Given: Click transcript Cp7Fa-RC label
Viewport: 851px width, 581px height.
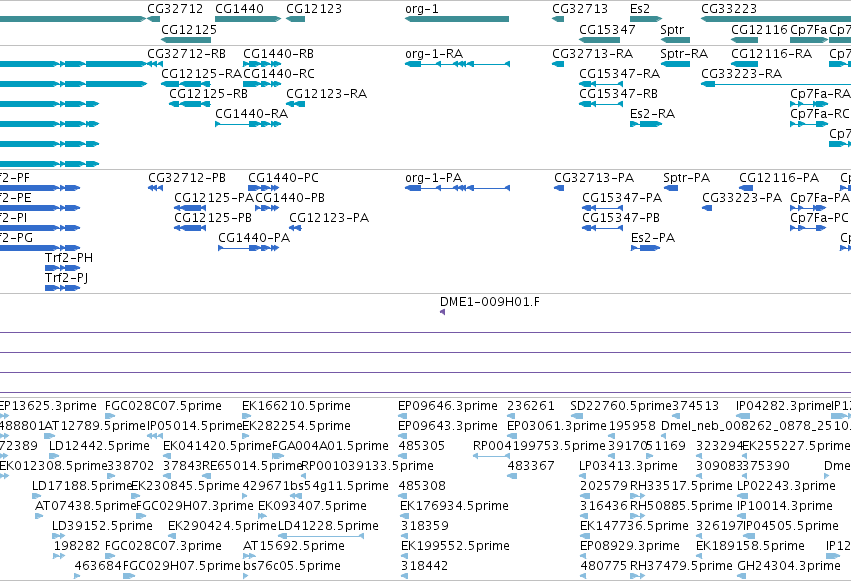Looking at the screenshot, I should tap(820, 114).
